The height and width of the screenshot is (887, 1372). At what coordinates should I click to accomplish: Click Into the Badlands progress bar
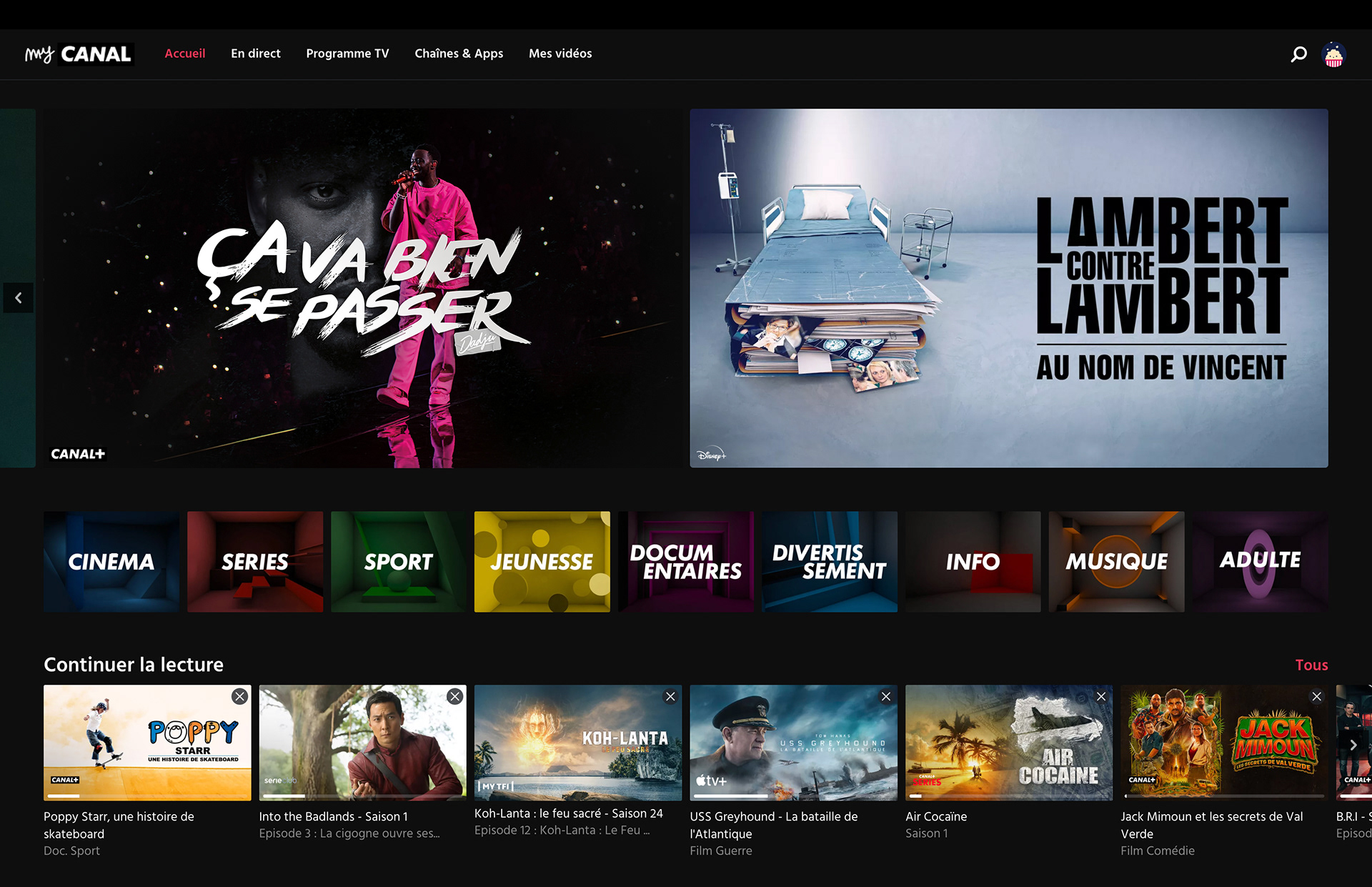point(362,796)
